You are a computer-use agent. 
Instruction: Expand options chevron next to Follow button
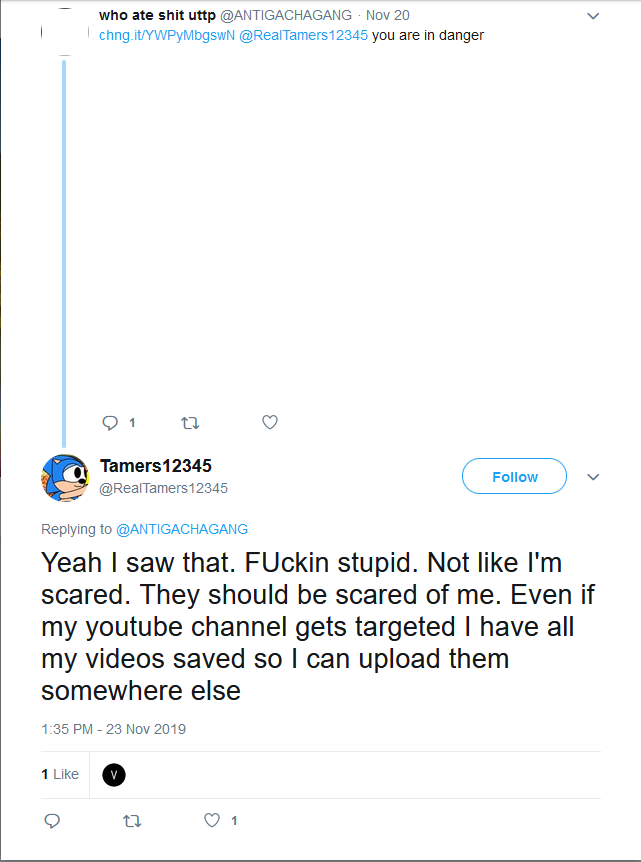tap(593, 477)
